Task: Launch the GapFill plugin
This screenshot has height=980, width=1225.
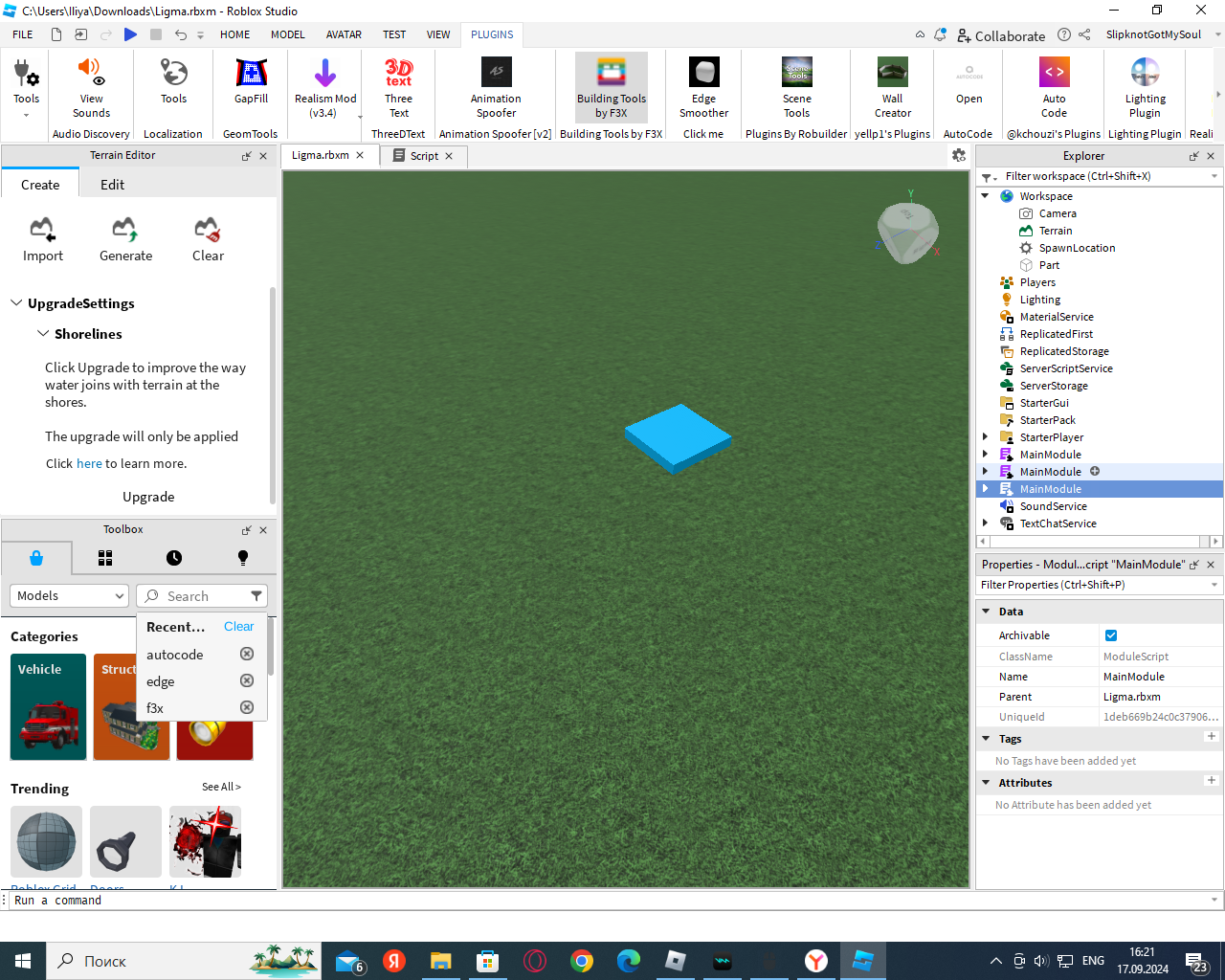Action: click(251, 80)
